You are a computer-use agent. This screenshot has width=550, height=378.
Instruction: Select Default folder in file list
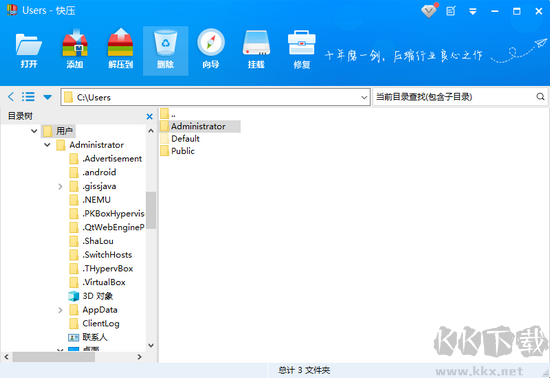[180, 139]
